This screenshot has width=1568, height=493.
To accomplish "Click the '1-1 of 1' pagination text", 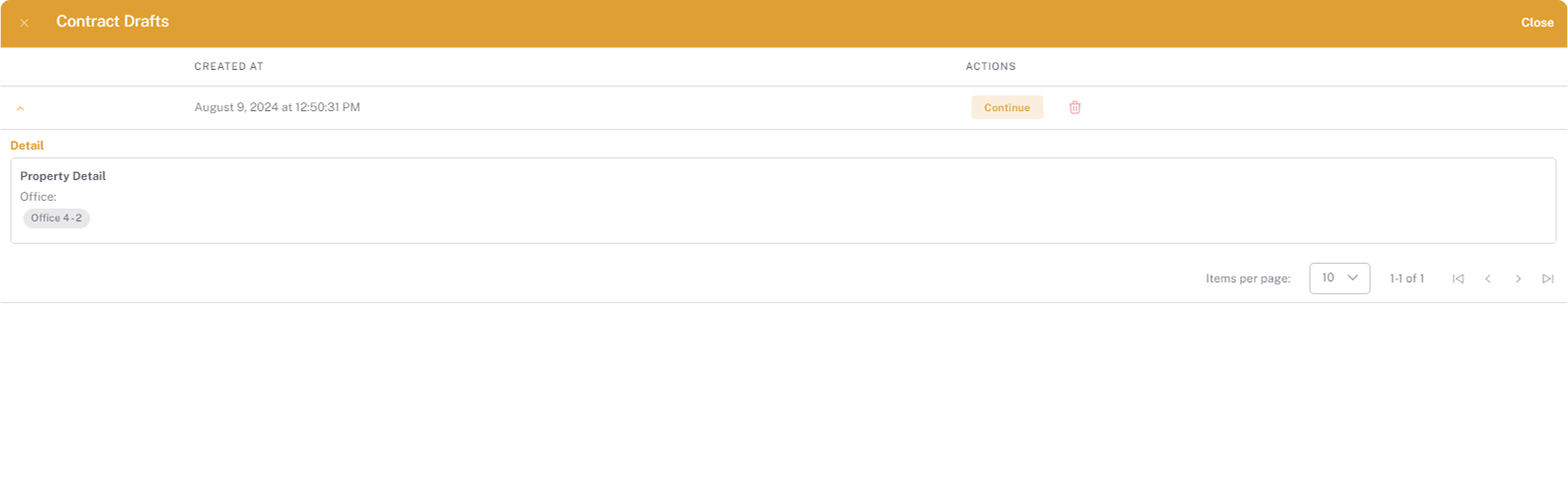I will tap(1406, 278).
